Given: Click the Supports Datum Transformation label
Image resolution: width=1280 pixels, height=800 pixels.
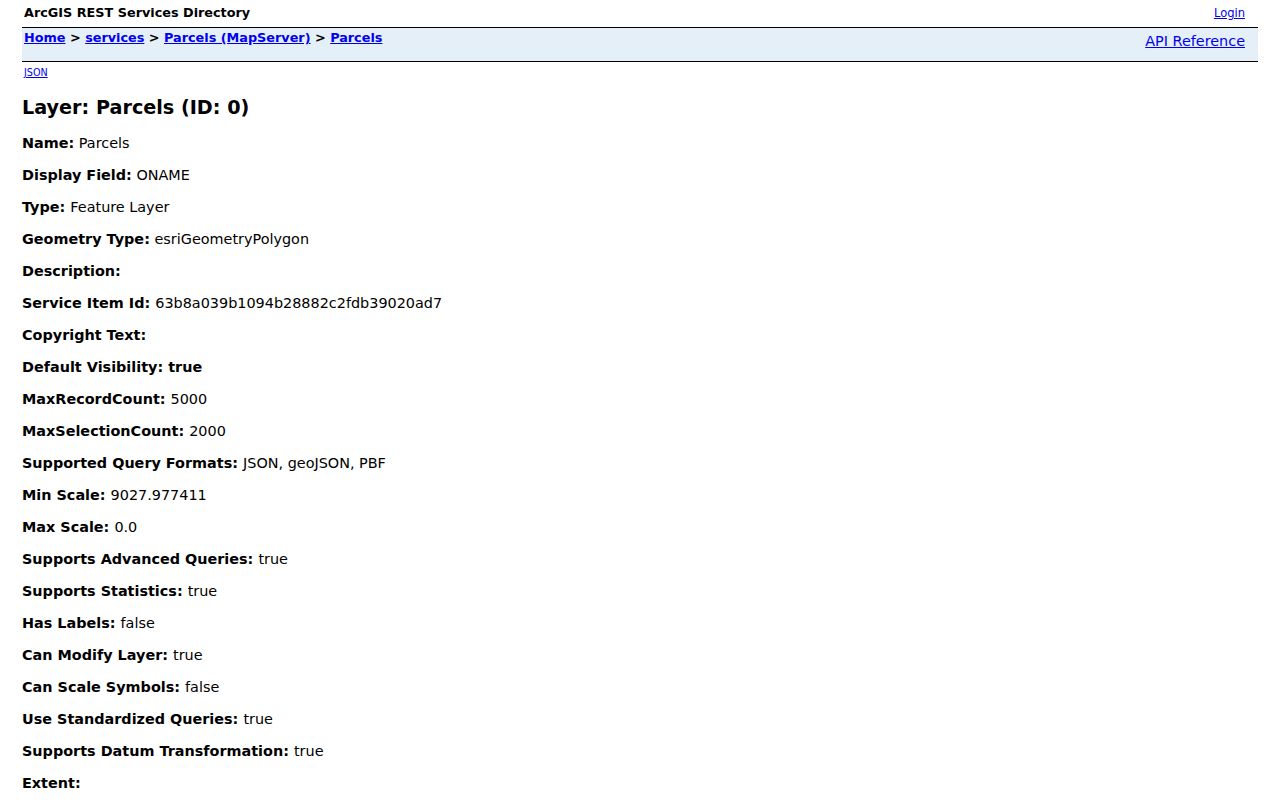Looking at the screenshot, I should pos(155,751).
